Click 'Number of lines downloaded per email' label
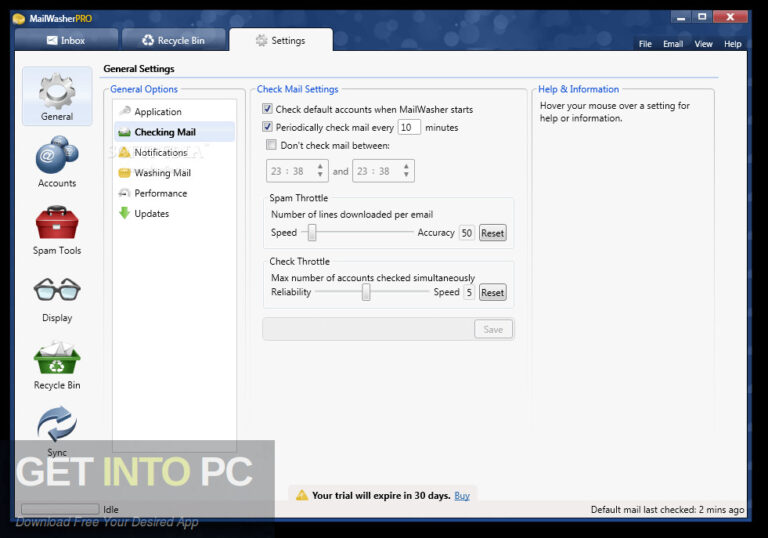This screenshot has height=538, width=768. [x=352, y=215]
